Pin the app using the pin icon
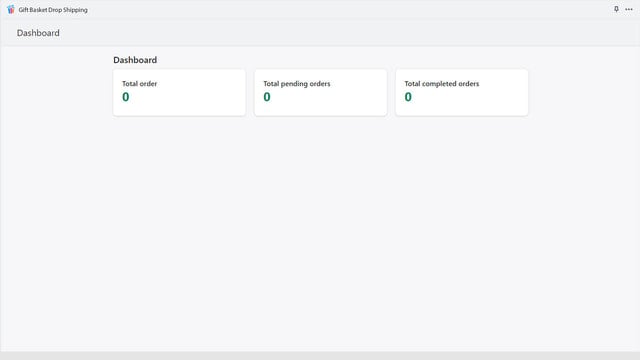Screen dimensions: 640x360 [x=616, y=9]
